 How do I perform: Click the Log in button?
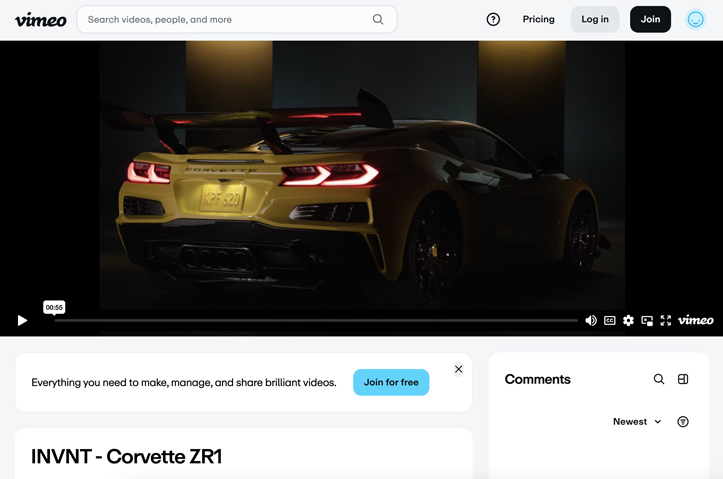[x=595, y=19]
